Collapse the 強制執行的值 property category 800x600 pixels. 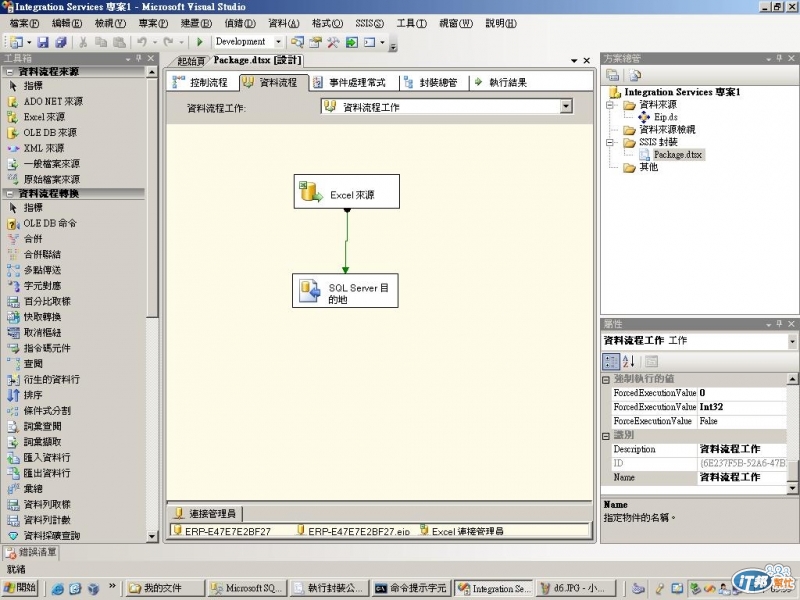tap(606, 380)
